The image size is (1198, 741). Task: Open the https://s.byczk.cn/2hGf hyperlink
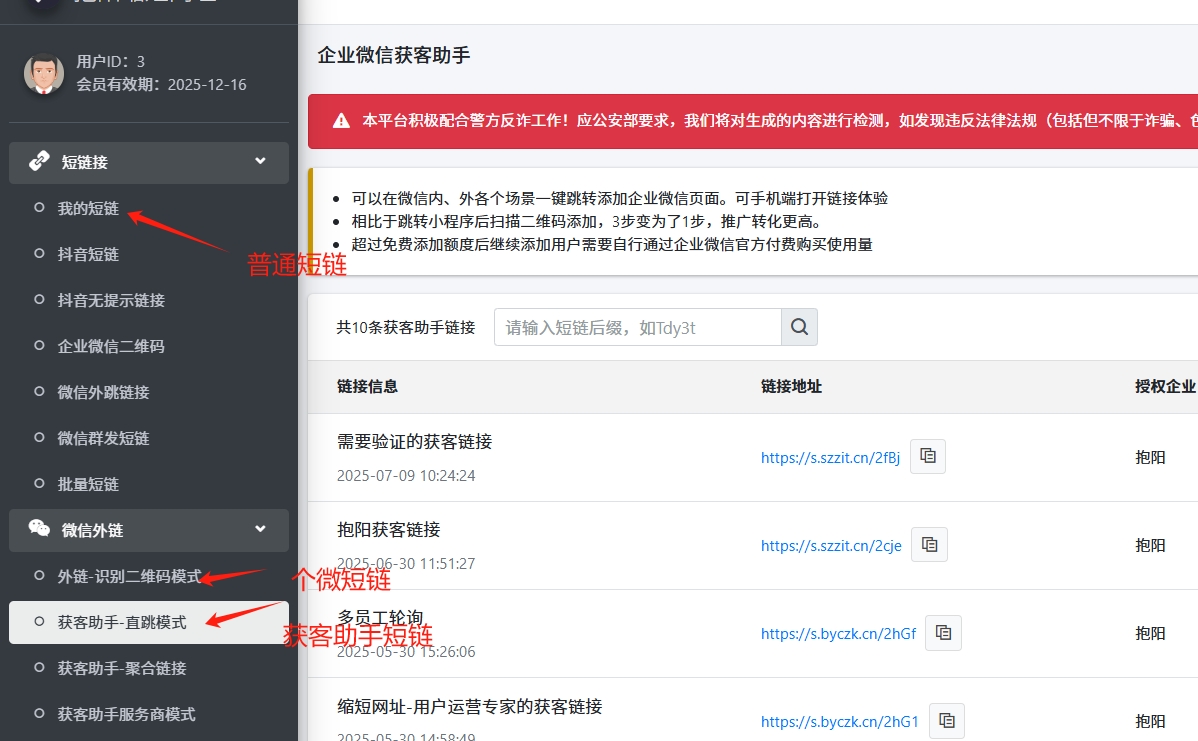[838, 634]
